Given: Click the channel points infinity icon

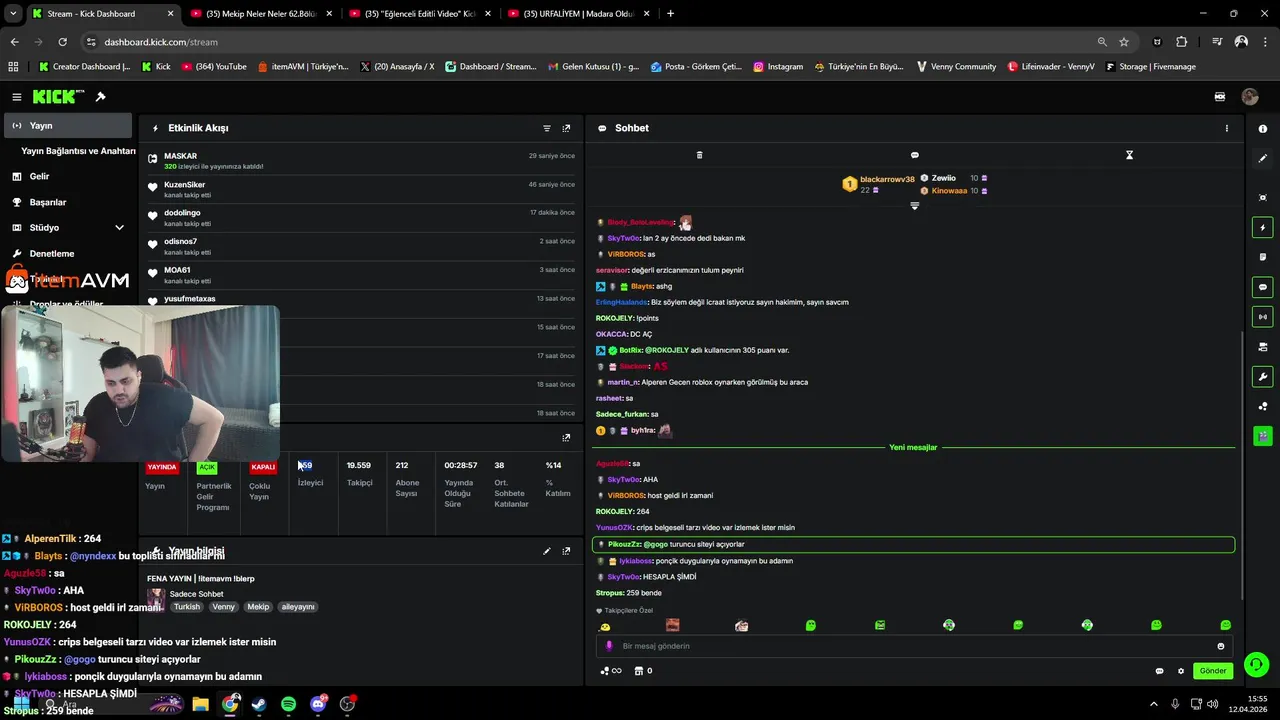Looking at the screenshot, I should [x=611, y=671].
